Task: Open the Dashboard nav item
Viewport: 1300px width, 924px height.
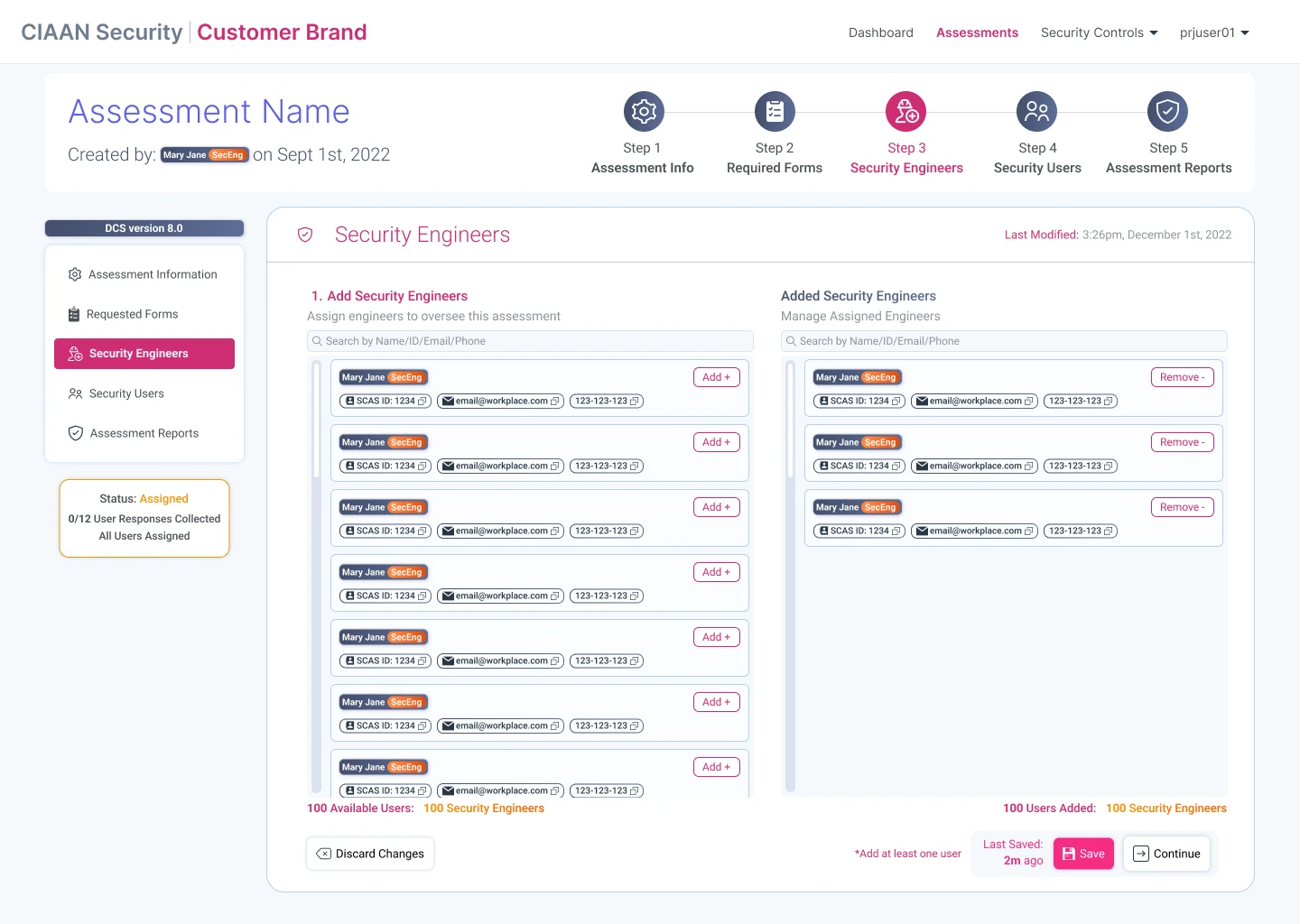Action: pyautogui.click(x=880, y=32)
